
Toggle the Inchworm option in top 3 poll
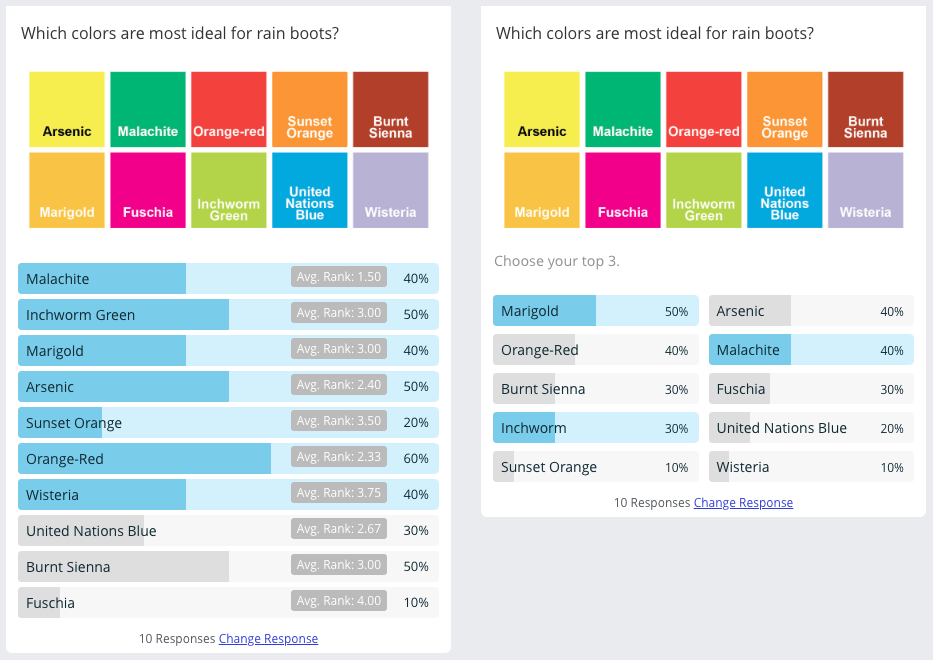[x=595, y=428]
